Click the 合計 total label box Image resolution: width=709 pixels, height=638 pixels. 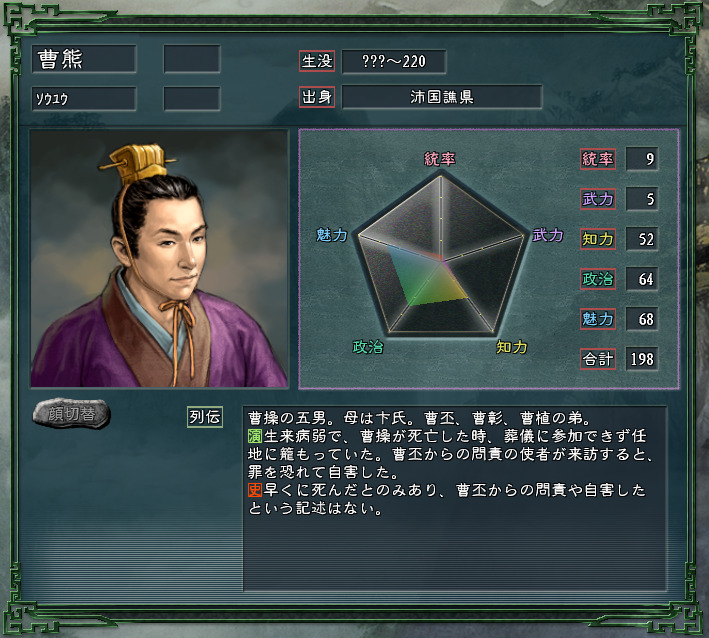(598, 359)
